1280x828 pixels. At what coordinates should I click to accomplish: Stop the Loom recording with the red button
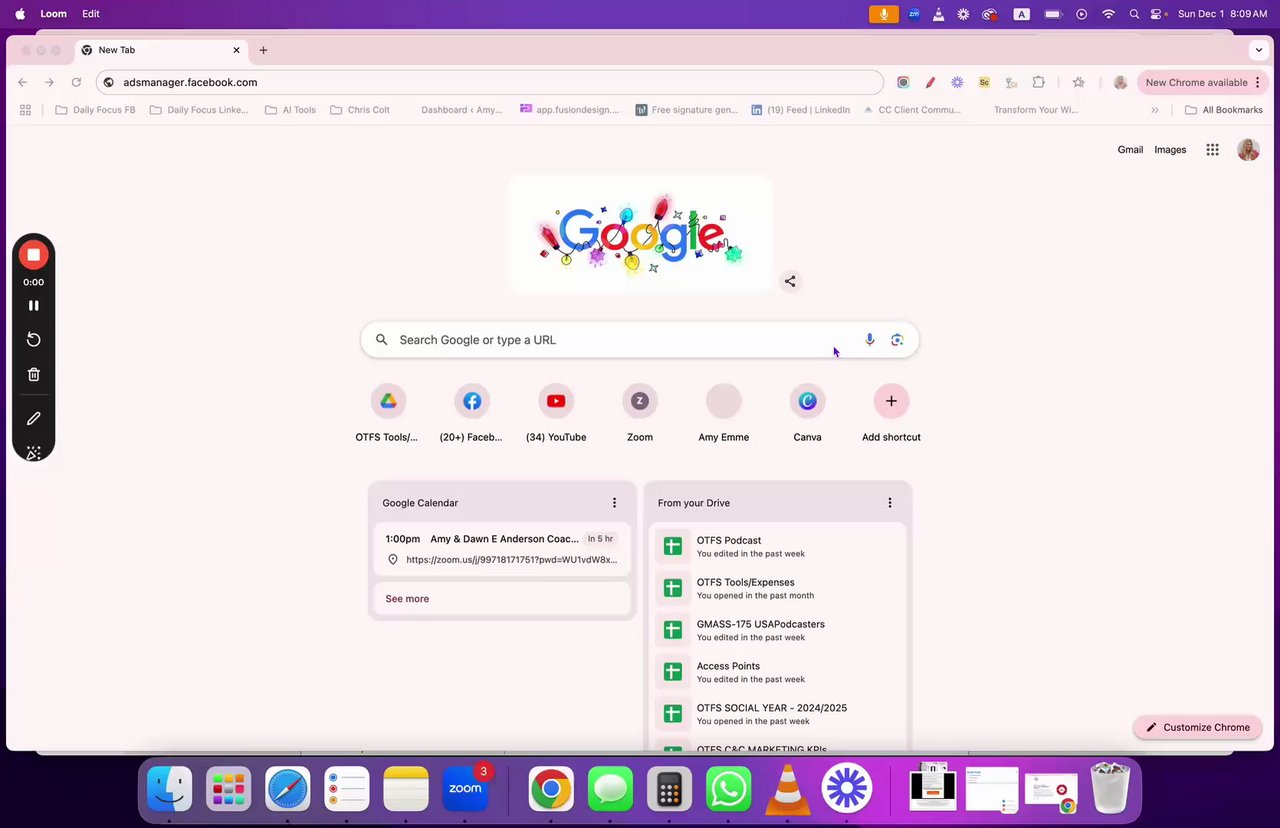pos(33,255)
